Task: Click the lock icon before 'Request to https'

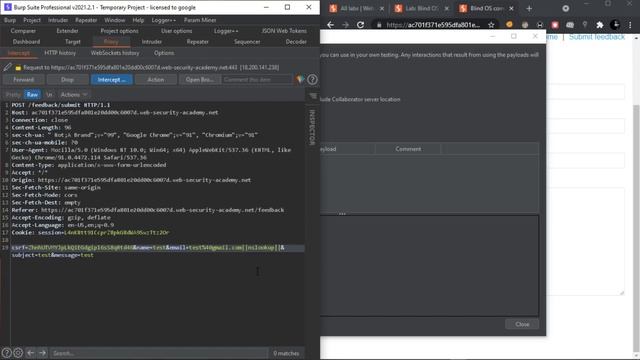Action: (x=18, y=68)
